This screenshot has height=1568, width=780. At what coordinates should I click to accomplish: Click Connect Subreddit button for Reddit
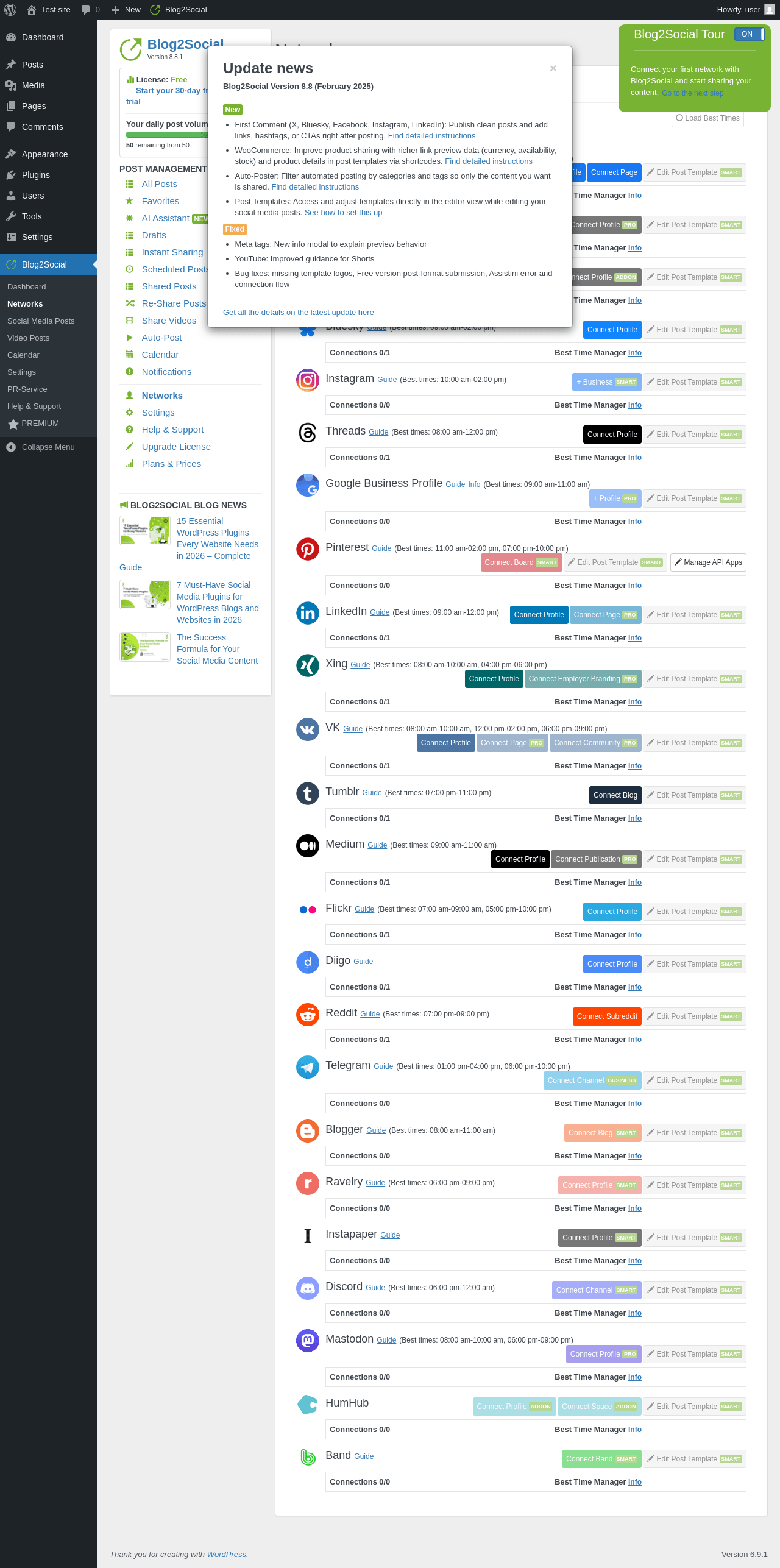click(x=607, y=1016)
